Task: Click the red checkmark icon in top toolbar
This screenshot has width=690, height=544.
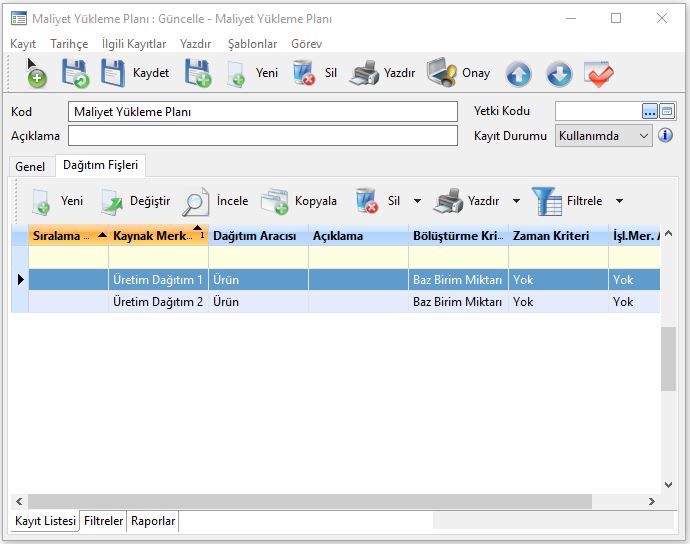Action: pos(598,74)
